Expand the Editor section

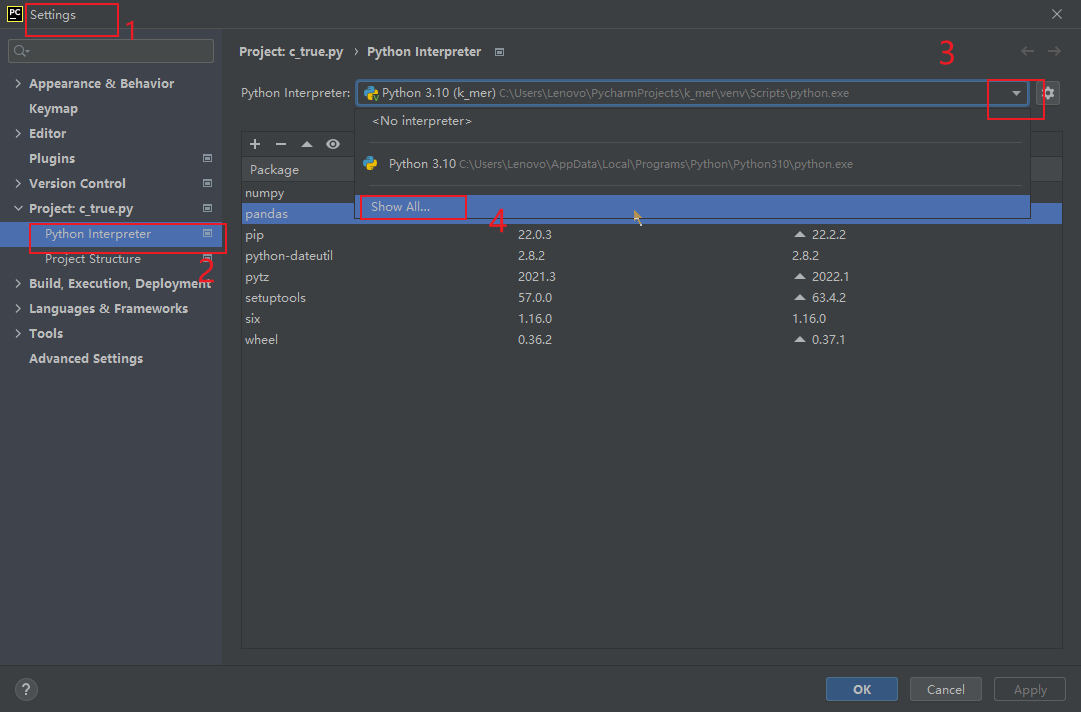click(x=18, y=134)
